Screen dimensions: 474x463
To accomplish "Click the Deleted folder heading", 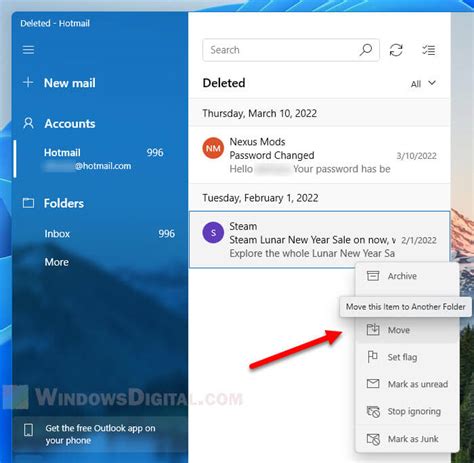I will pyautogui.click(x=224, y=83).
